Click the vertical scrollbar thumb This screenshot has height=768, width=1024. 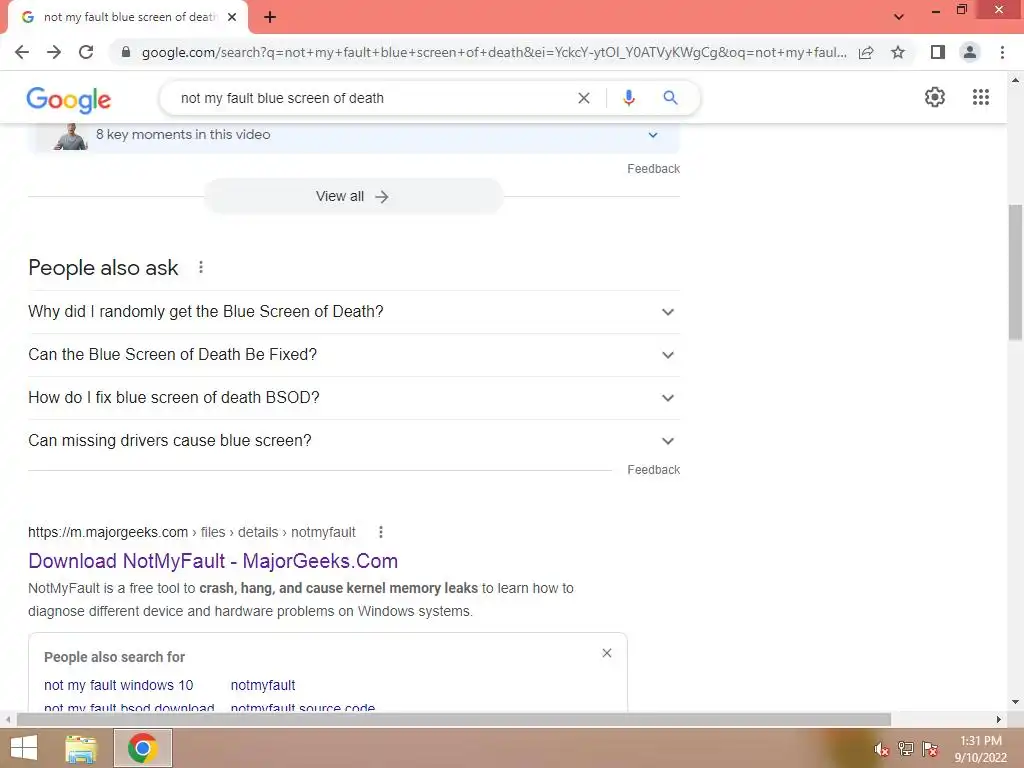tap(1015, 272)
